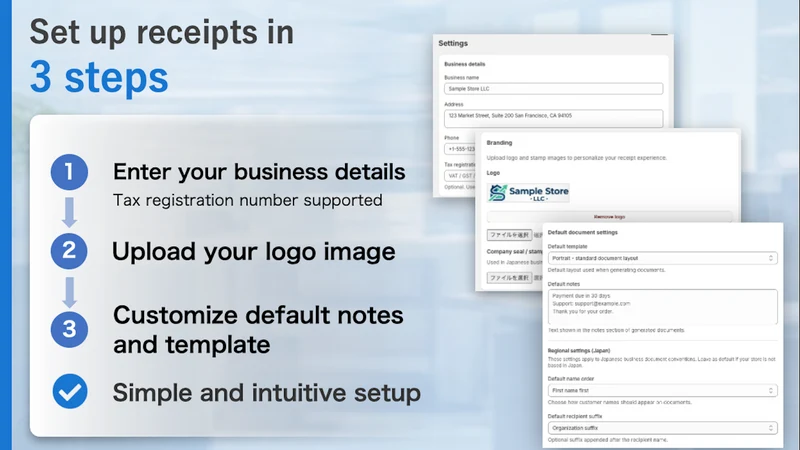The height and width of the screenshot is (450, 800).
Task: Click the "Default layout used when generating documents" text
Action: (607, 270)
